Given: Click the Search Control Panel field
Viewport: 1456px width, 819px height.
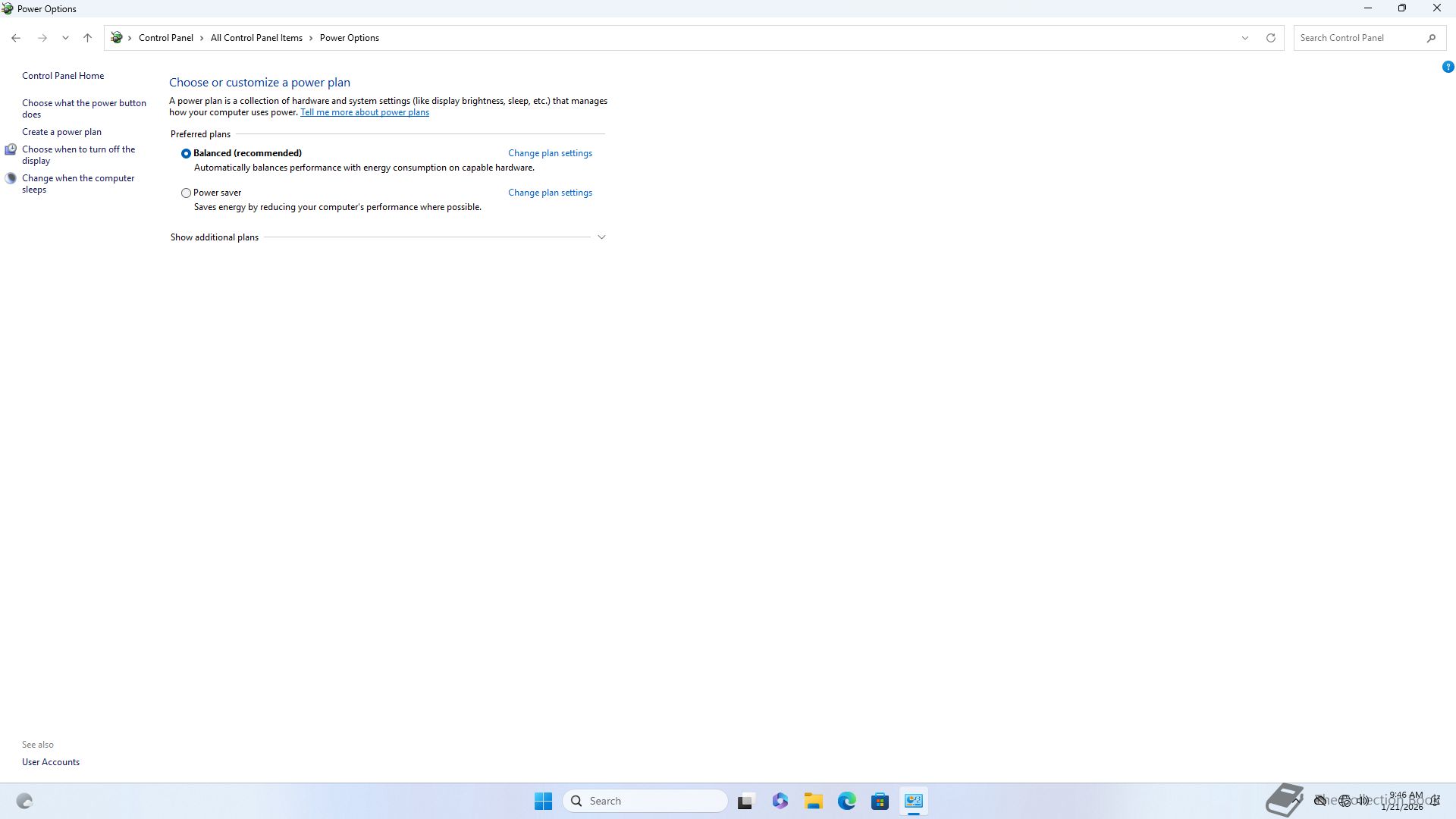Looking at the screenshot, I should tap(1357, 38).
